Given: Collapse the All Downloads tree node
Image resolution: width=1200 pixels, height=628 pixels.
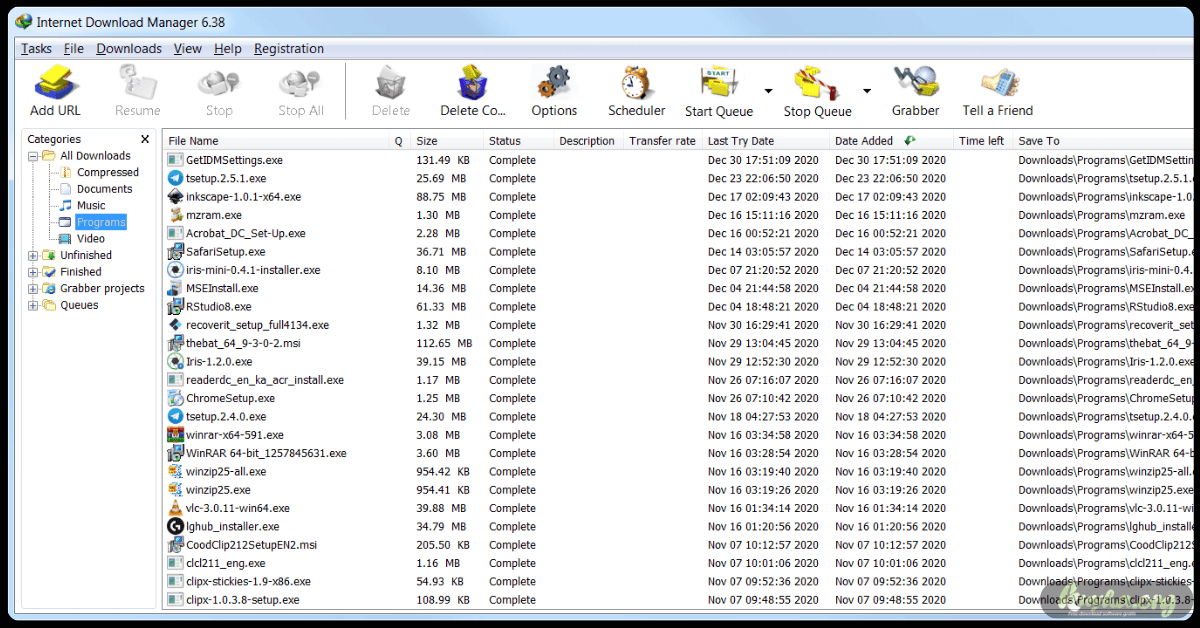Looking at the screenshot, I should [x=33, y=156].
